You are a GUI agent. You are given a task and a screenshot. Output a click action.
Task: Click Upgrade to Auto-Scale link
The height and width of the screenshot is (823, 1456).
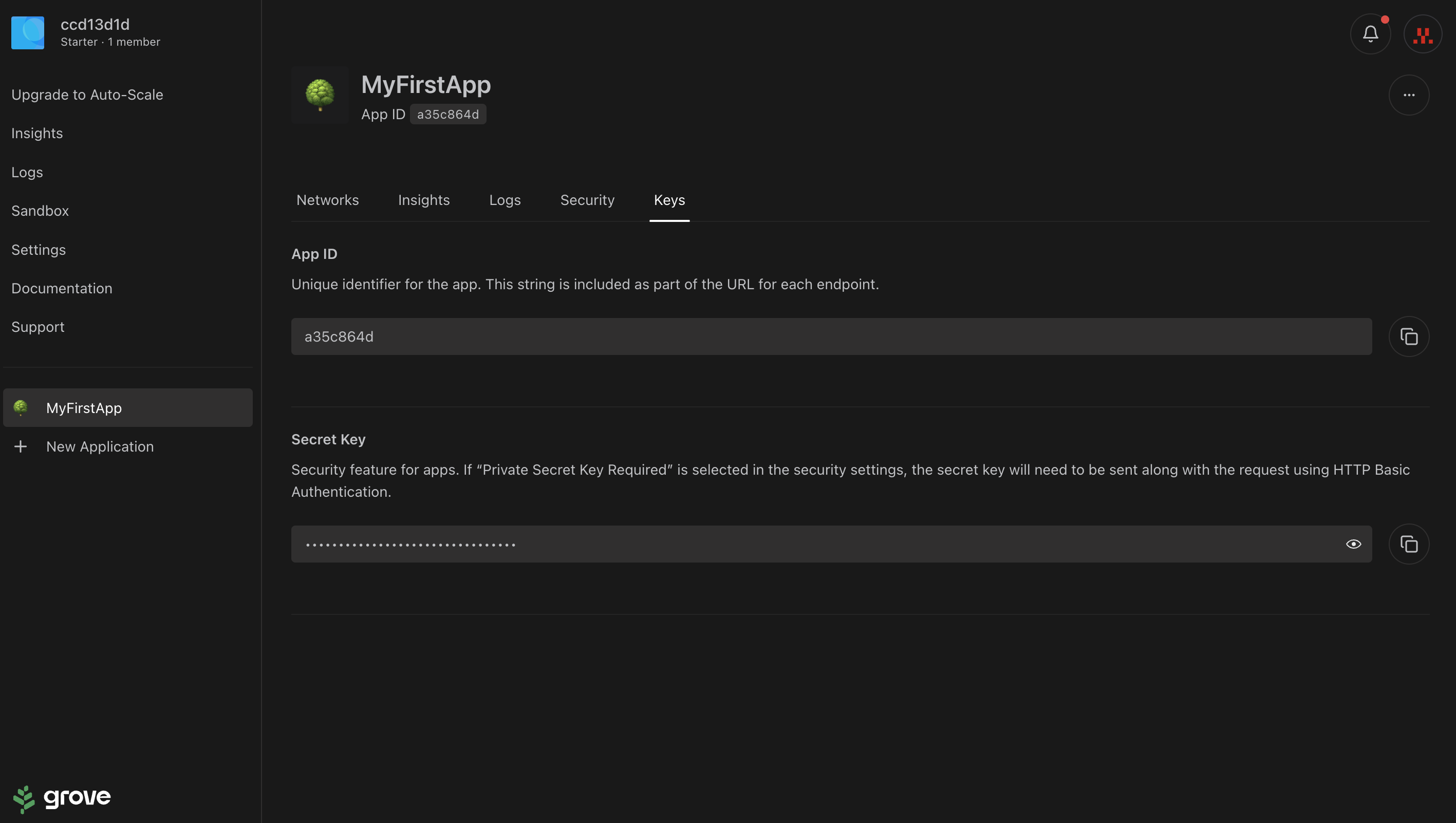[87, 95]
